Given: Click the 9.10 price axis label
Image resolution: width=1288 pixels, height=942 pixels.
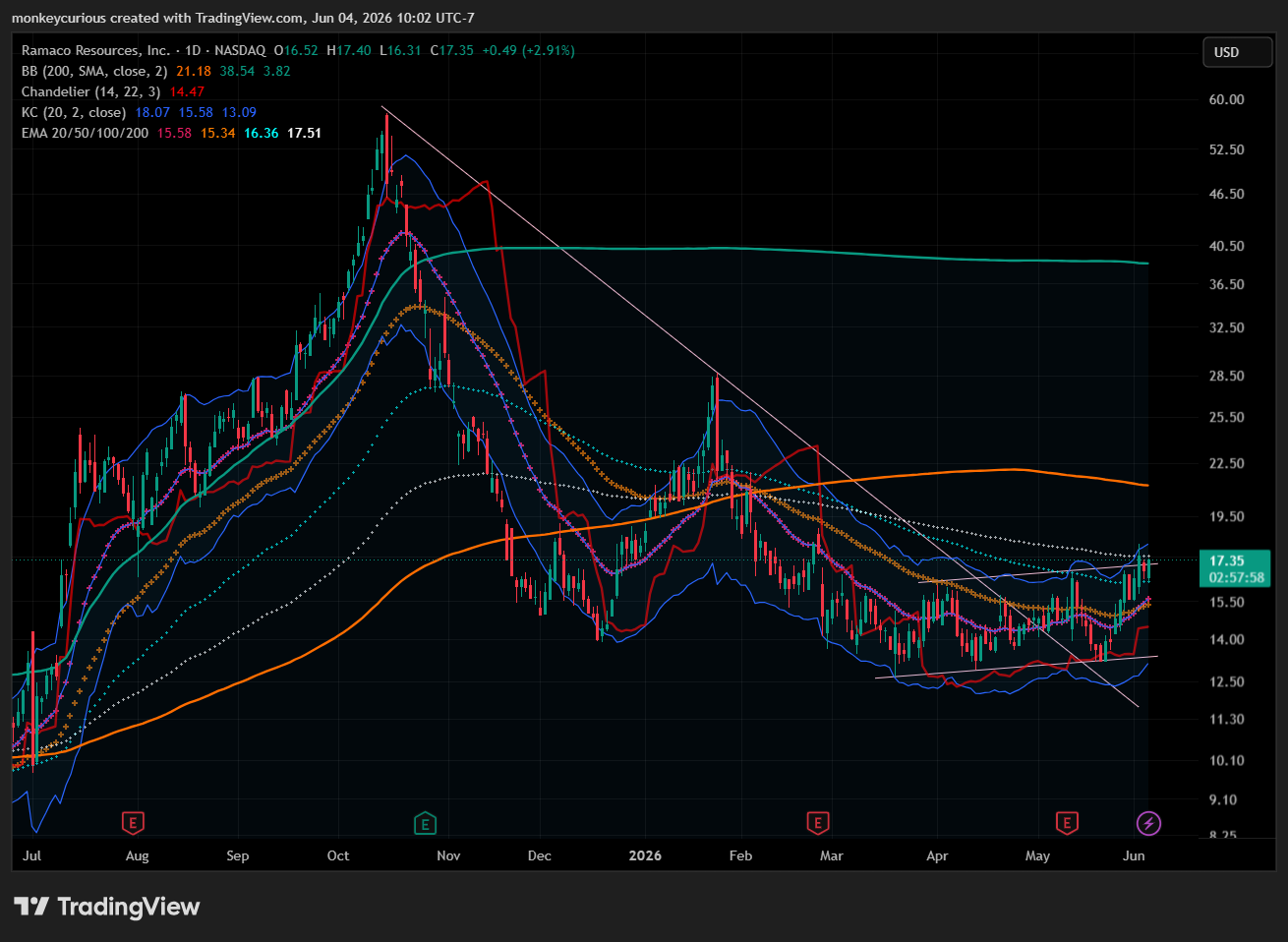Looking at the screenshot, I should [x=1223, y=799].
